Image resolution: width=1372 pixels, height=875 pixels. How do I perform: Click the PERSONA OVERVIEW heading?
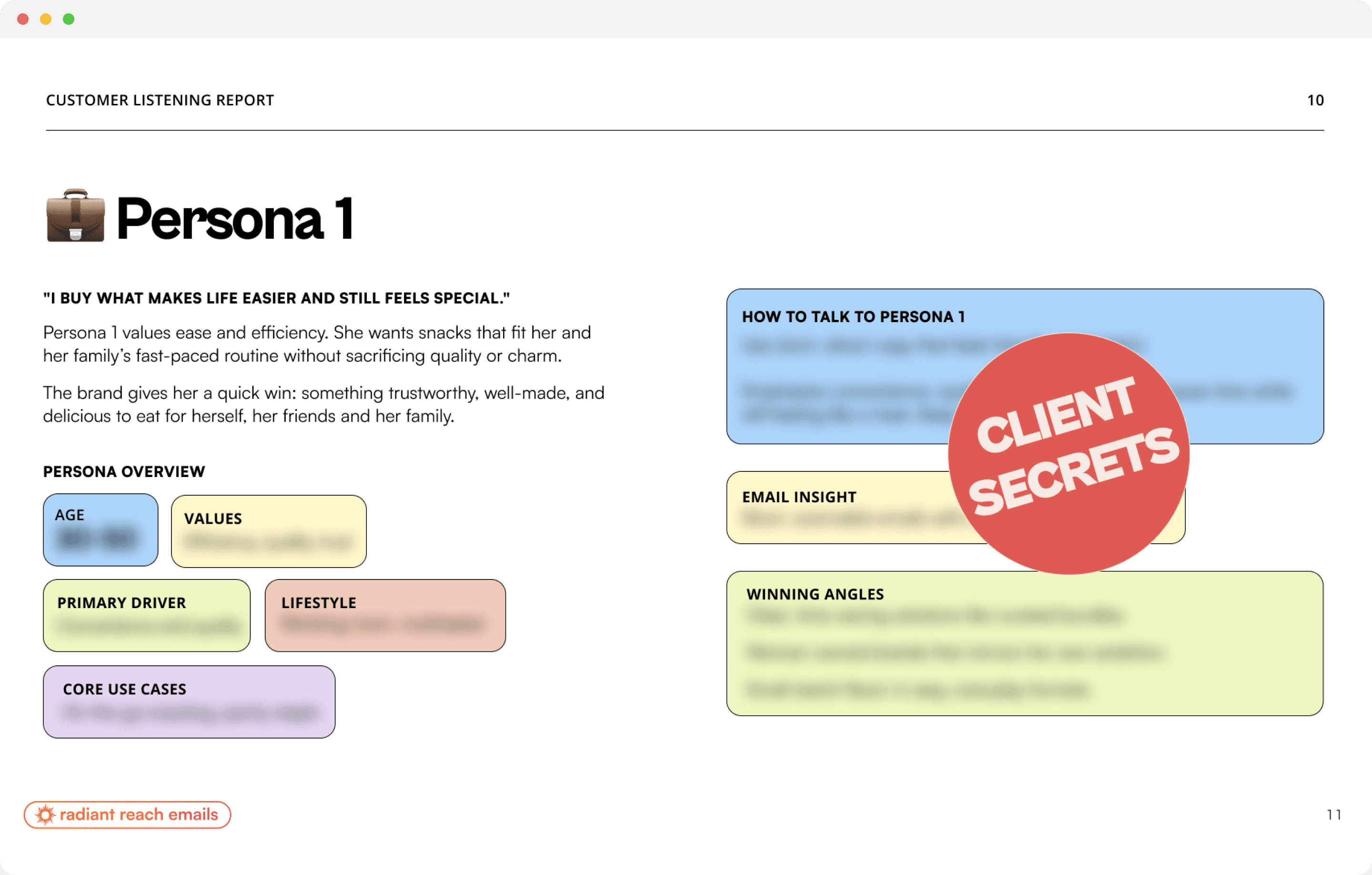click(x=124, y=471)
